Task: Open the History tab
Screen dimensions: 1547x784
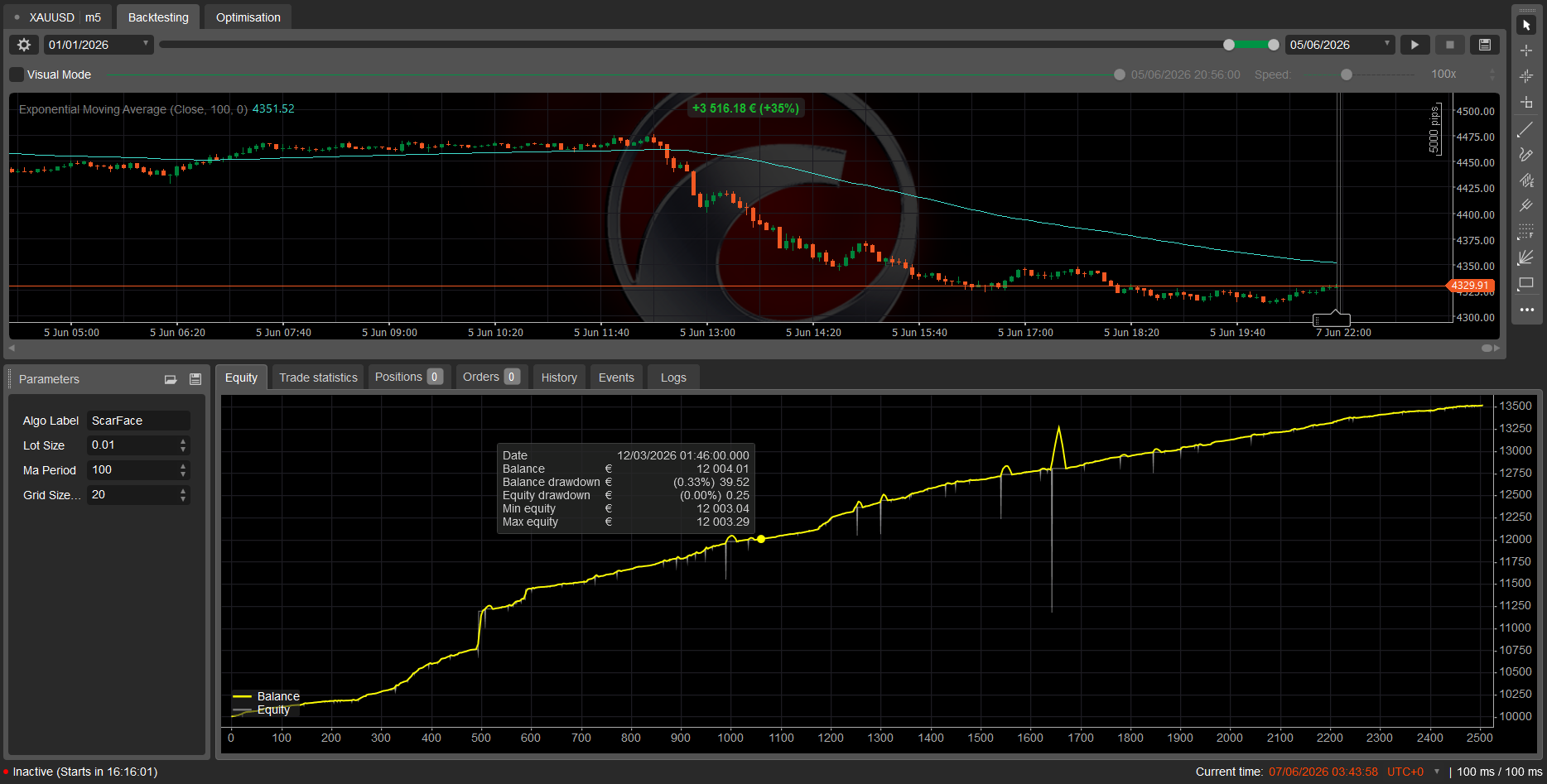Action: (559, 378)
